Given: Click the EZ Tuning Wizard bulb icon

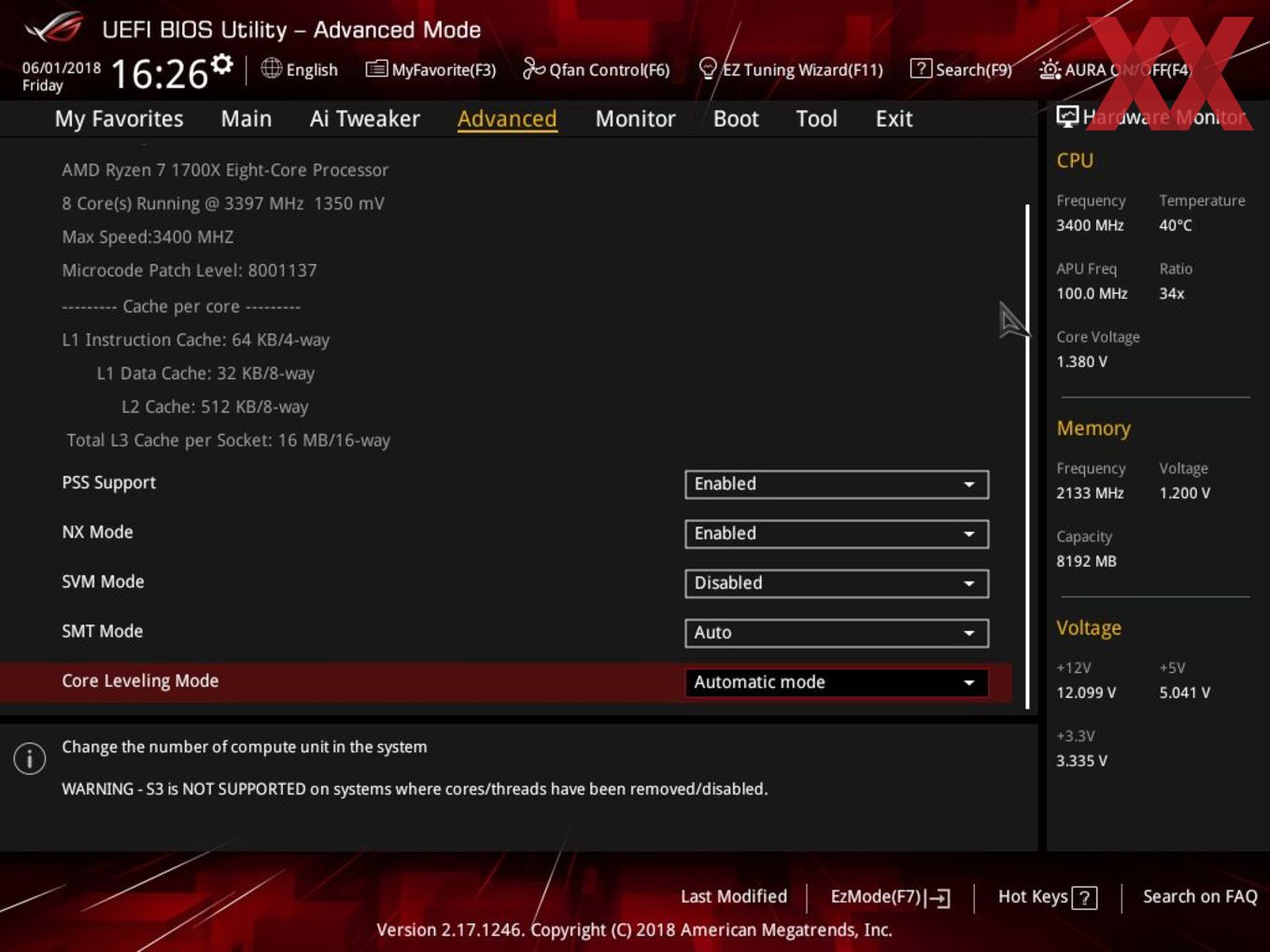Looking at the screenshot, I should coord(708,68).
